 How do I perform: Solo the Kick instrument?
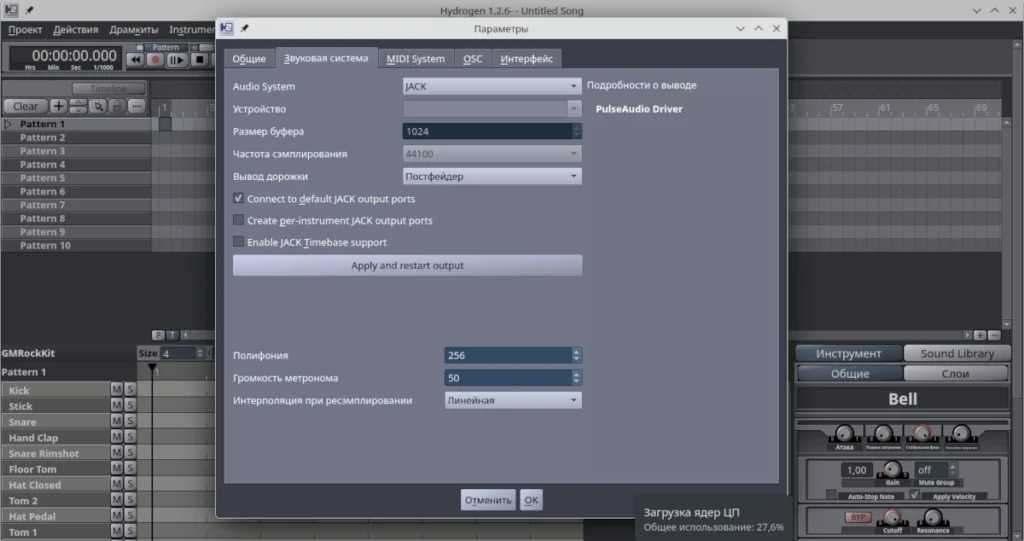(129, 389)
